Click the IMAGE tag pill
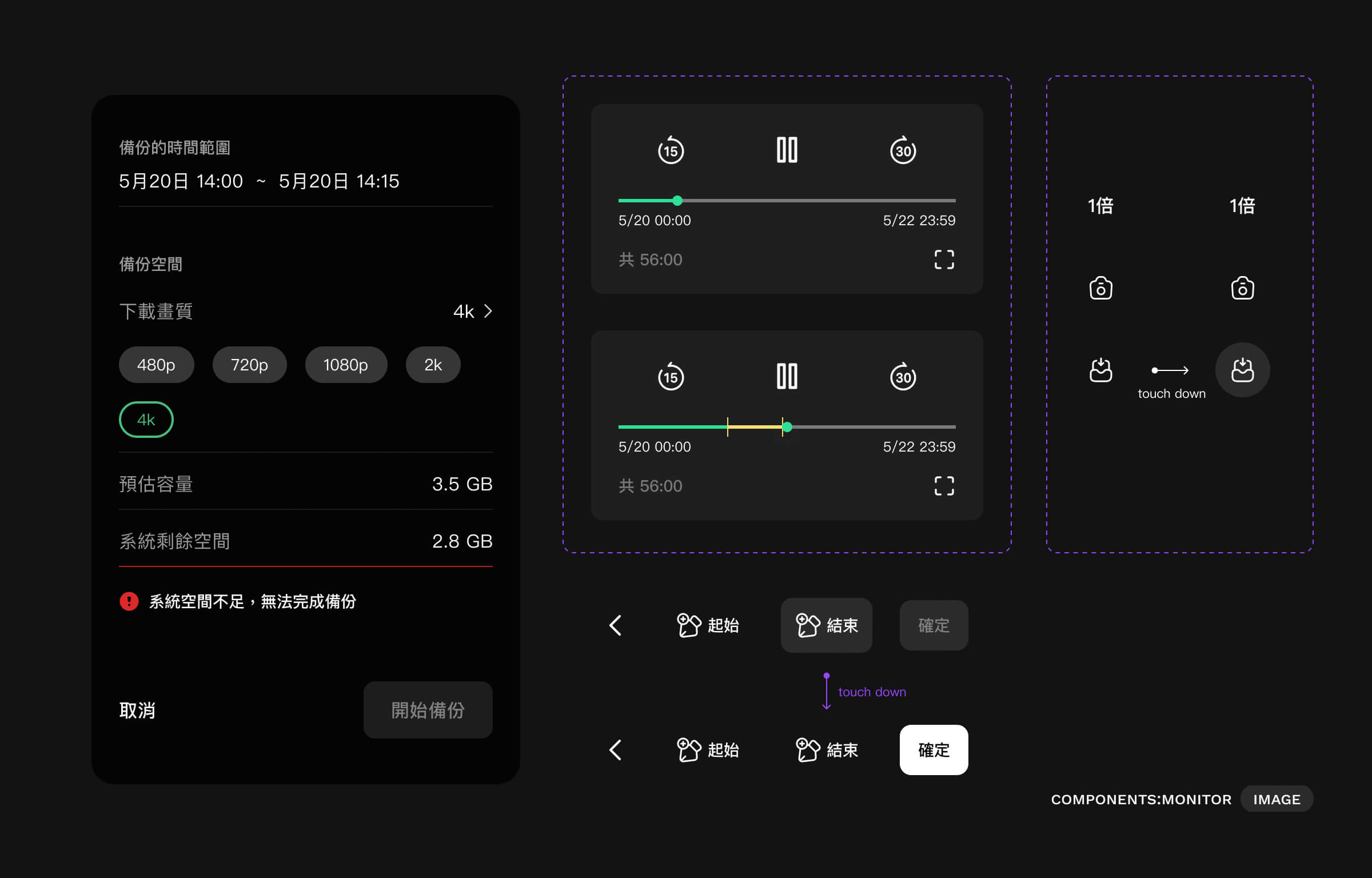The width and height of the screenshot is (1372, 878). (1277, 799)
